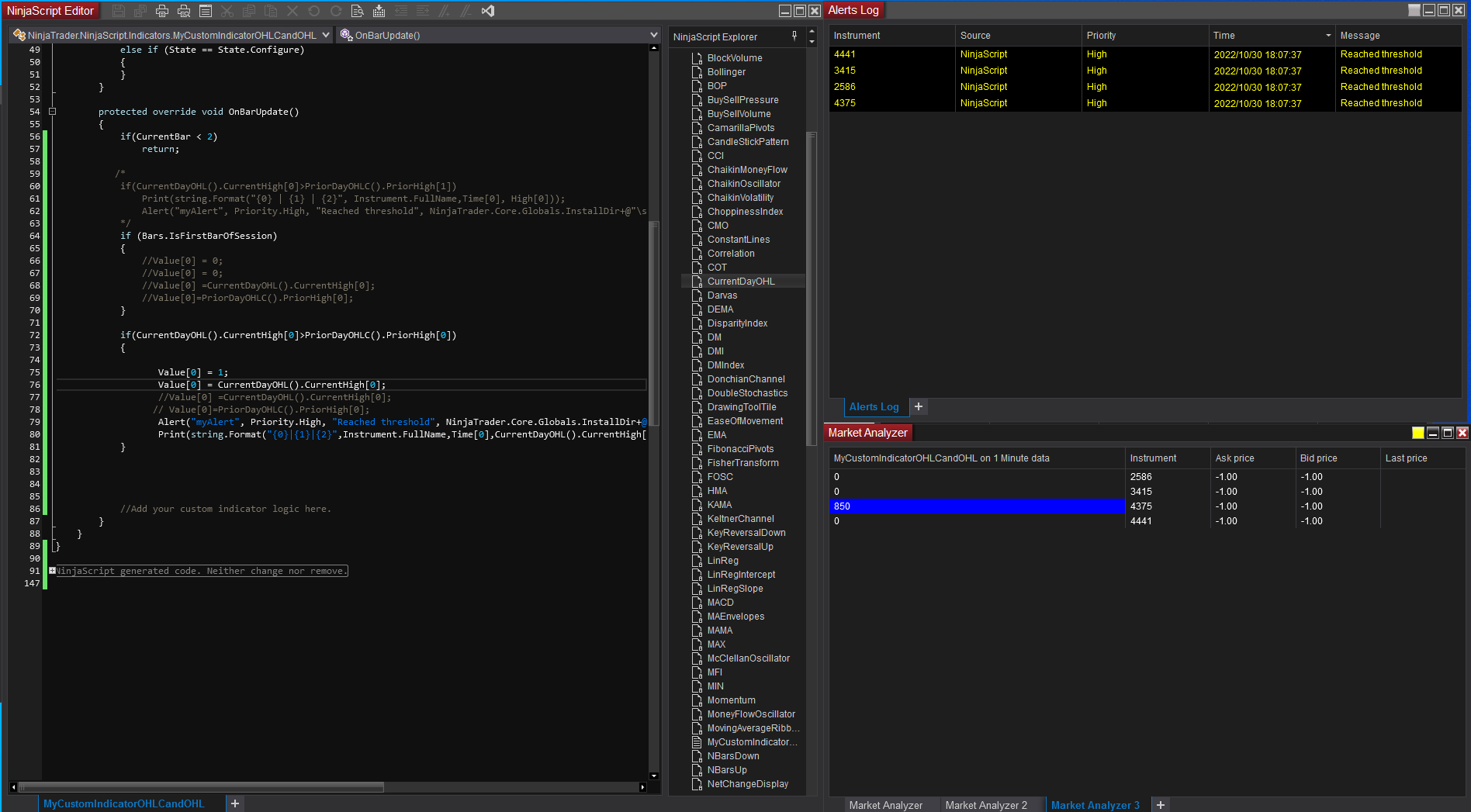
Task: Expand the NinjaScript generated code region
Action: tap(53, 571)
